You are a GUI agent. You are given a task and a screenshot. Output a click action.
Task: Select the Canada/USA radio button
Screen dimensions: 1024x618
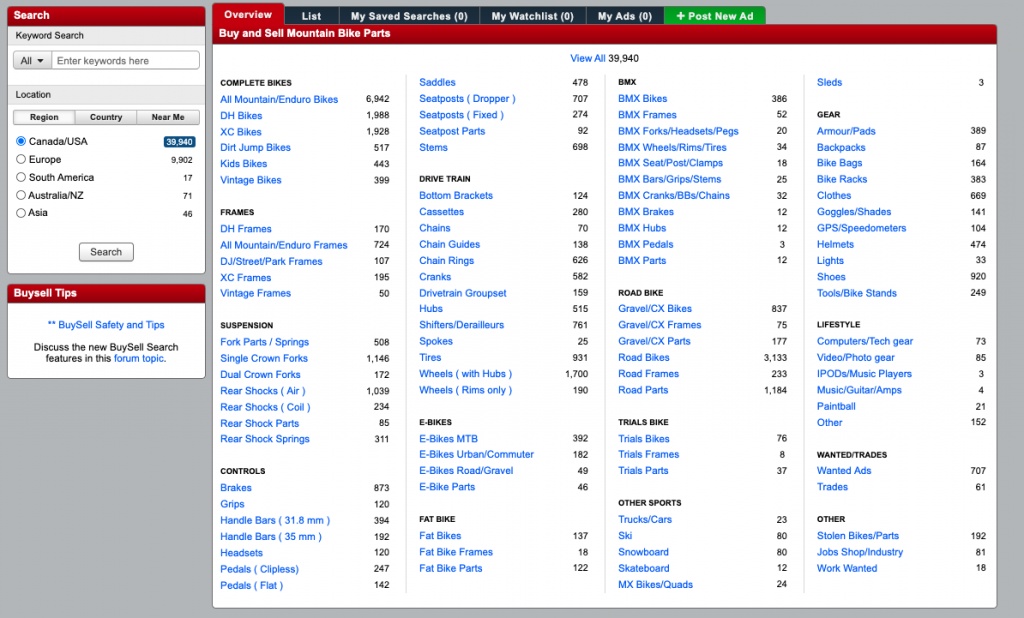pos(21,142)
